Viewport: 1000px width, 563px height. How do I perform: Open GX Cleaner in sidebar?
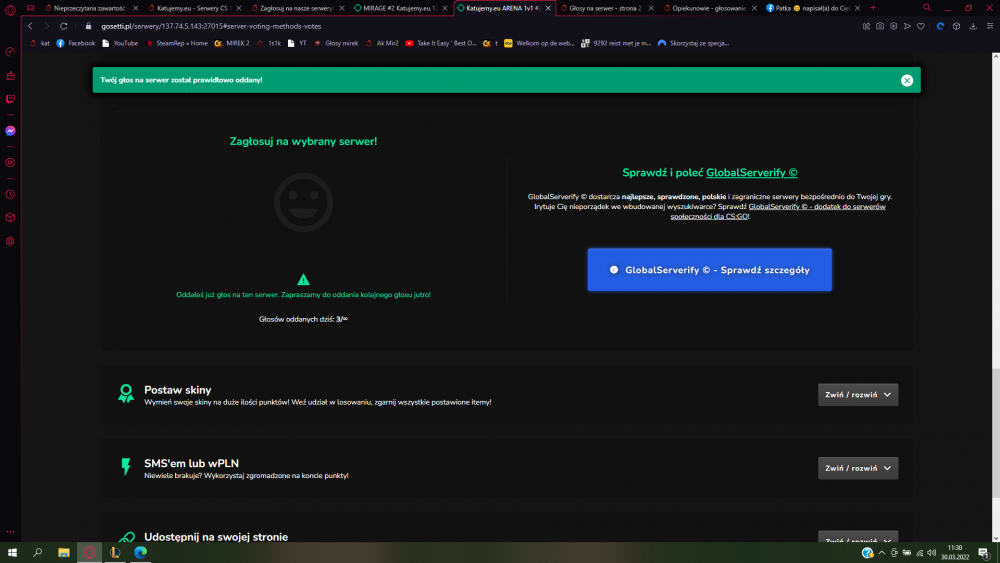coord(10,76)
